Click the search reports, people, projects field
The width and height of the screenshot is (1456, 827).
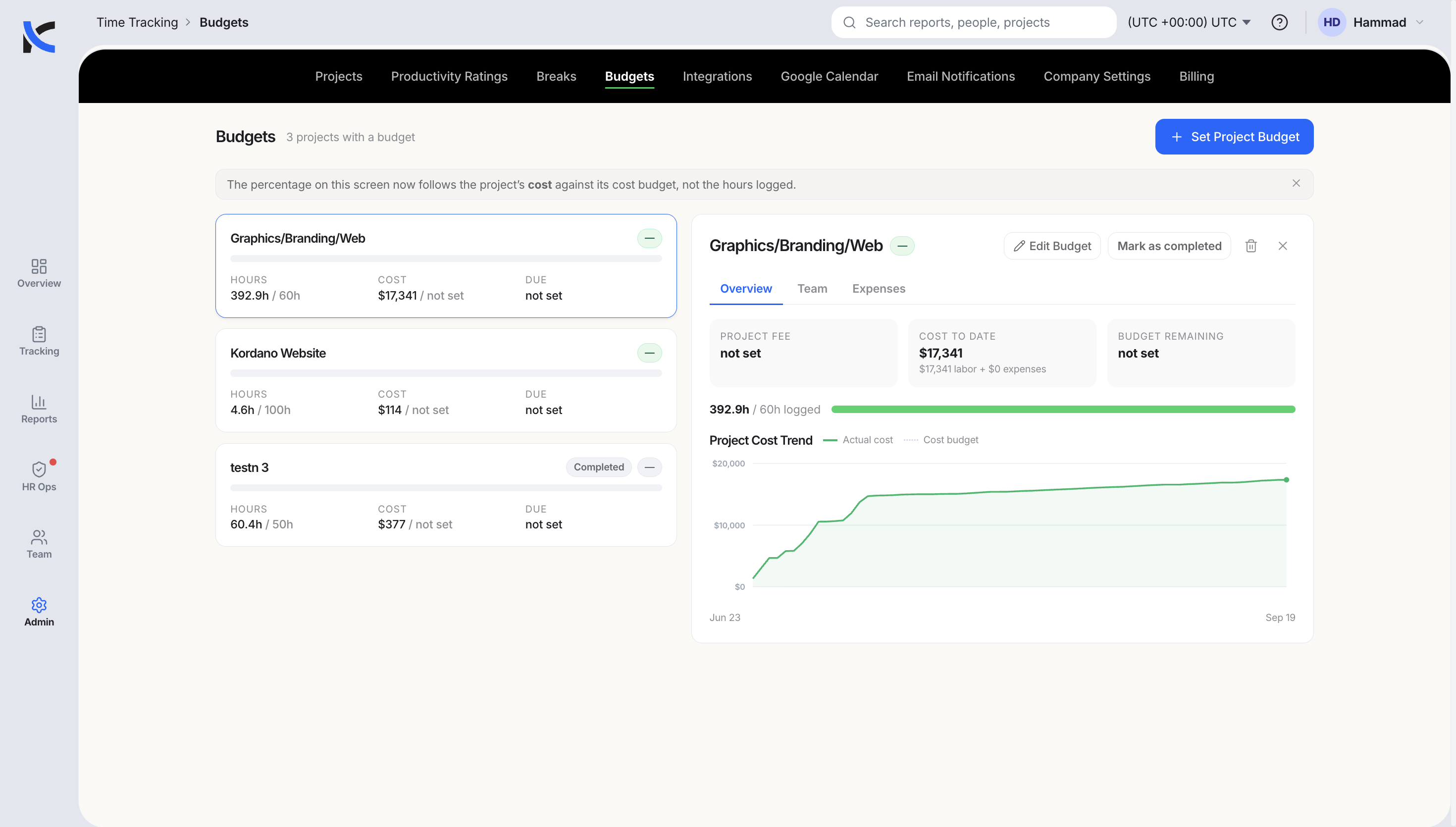pyautogui.click(x=973, y=22)
